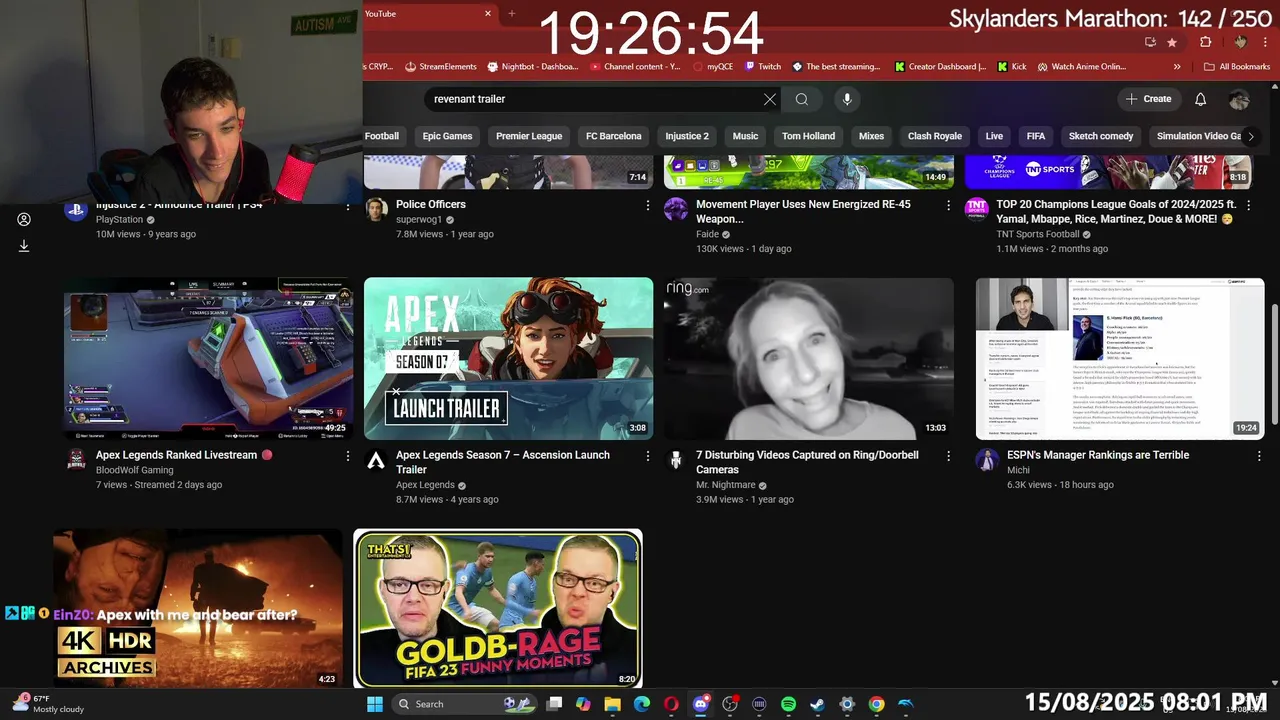
Task: Open more options for Apex Season 7 trailer
Action: point(647,456)
